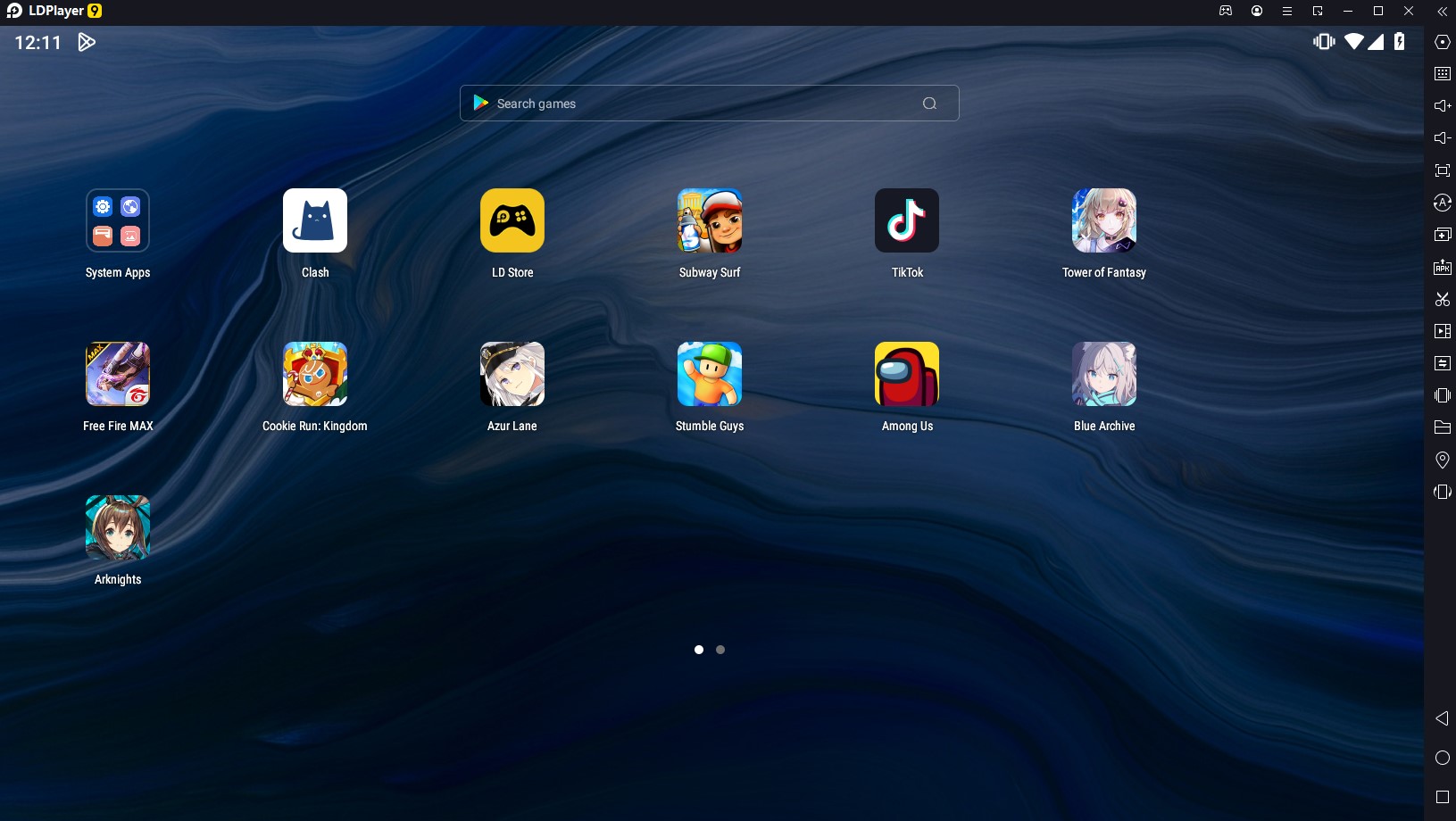Open user account icon in title bar

(x=1257, y=11)
